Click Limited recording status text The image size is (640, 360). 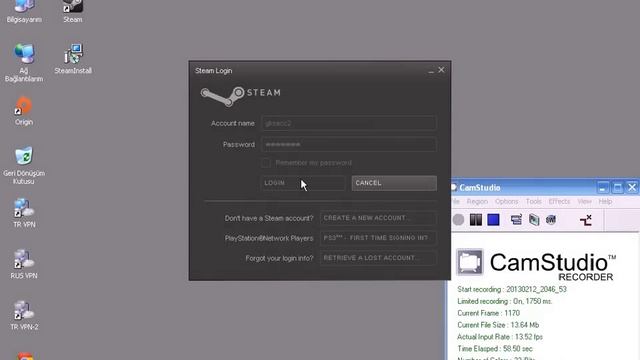pyautogui.click(x=504, y=301)
